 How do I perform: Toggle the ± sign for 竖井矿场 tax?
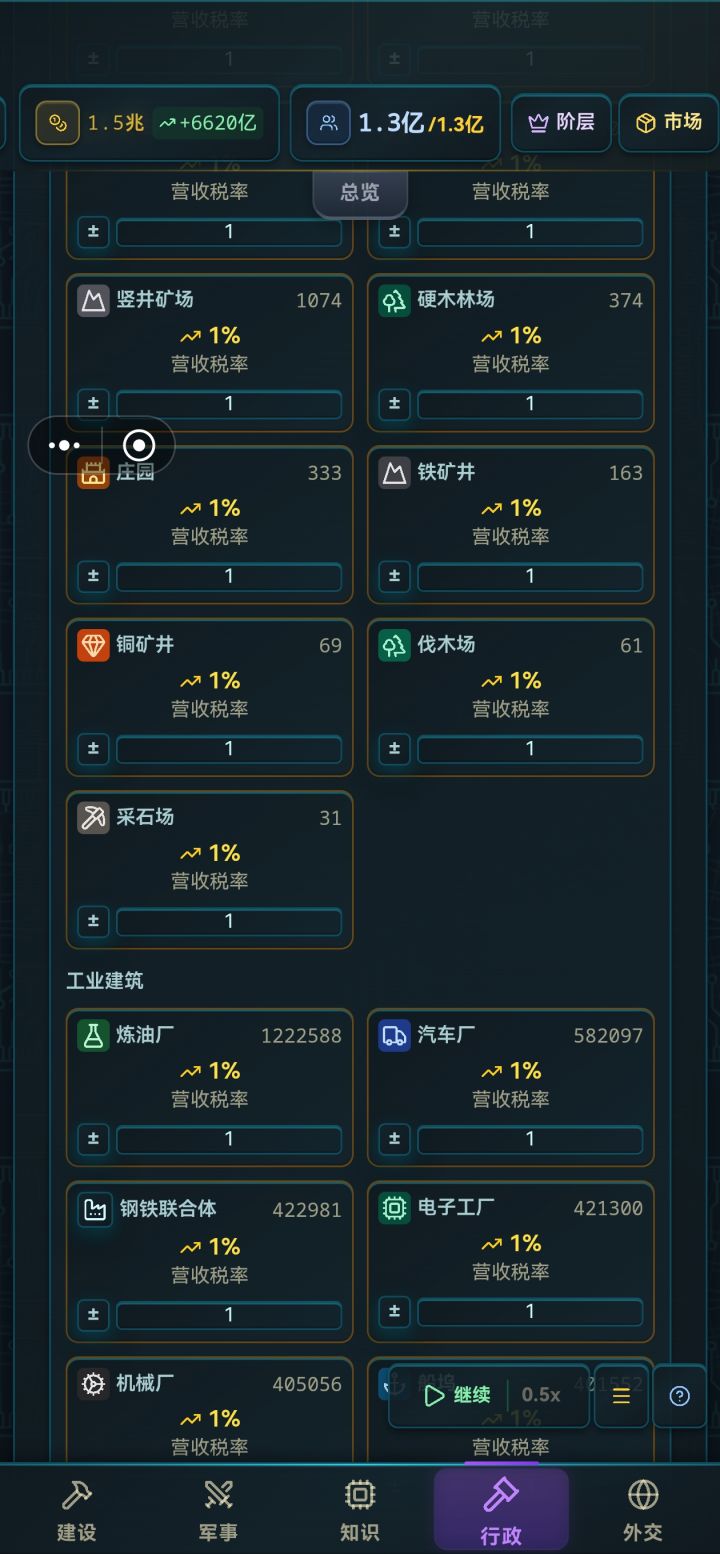pos(94,404)
